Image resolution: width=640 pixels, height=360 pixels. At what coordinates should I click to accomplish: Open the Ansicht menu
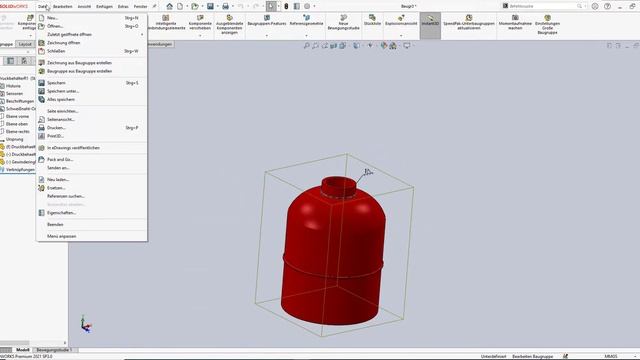(x=84, y=7)
